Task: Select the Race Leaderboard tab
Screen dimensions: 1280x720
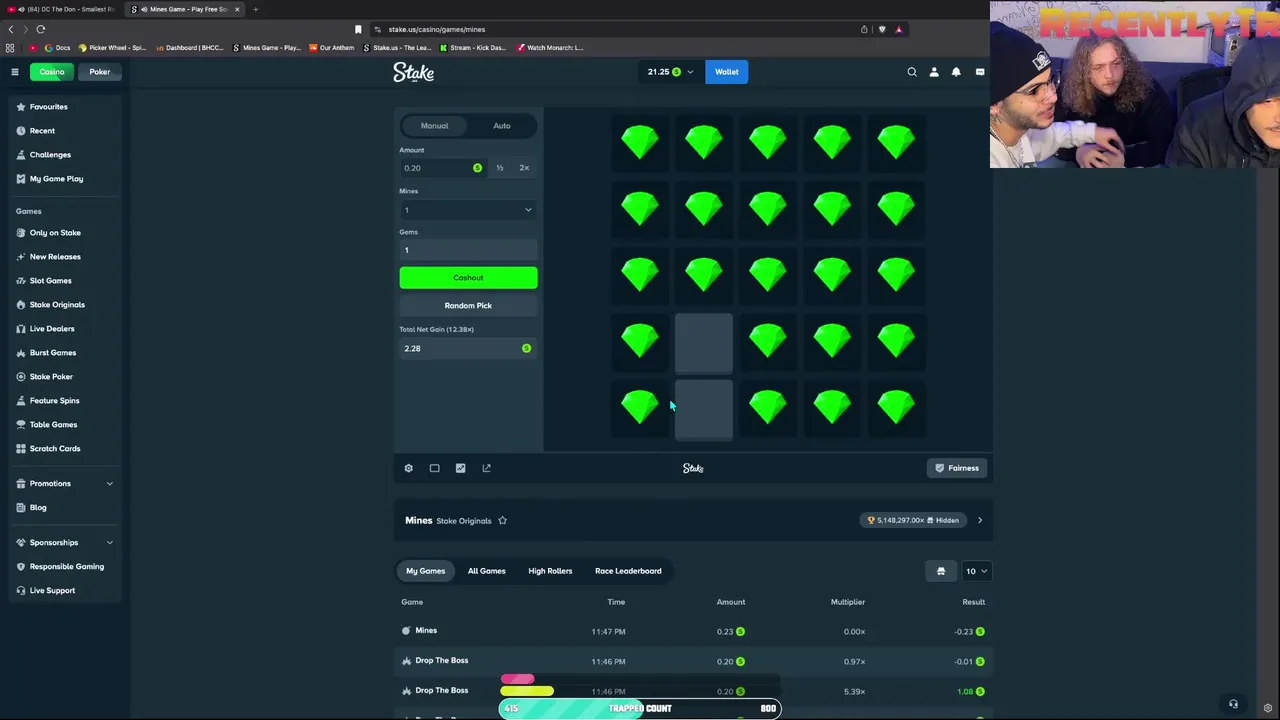Action: tap(628, 571)
